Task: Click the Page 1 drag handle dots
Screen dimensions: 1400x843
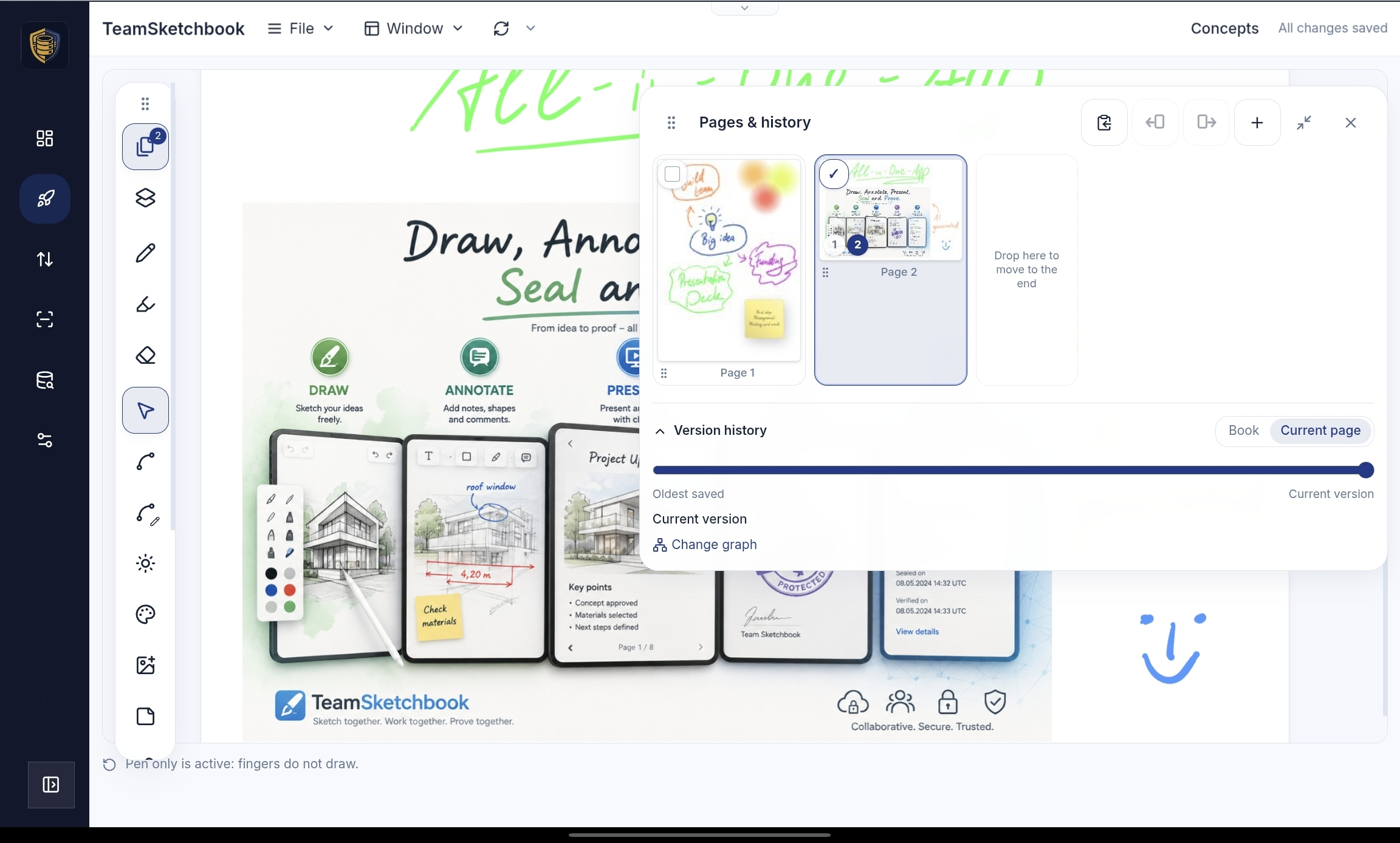Action: pos(664,374)
